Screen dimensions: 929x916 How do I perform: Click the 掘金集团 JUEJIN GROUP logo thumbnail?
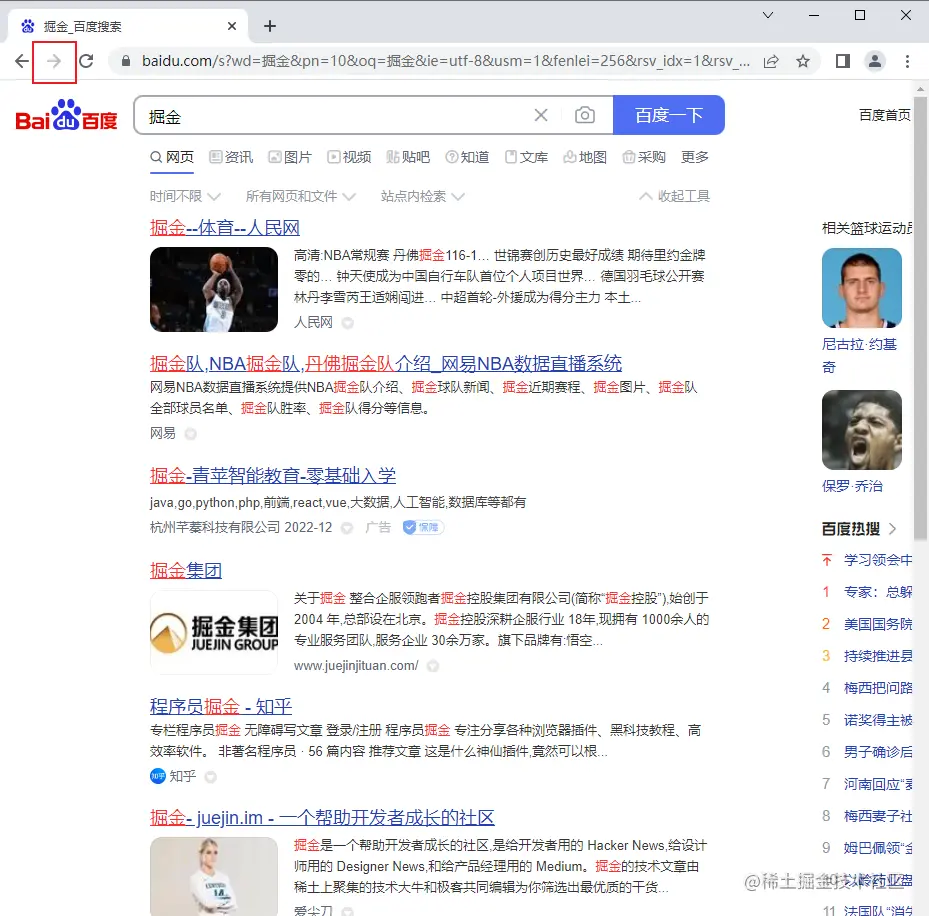pos(214,632)
